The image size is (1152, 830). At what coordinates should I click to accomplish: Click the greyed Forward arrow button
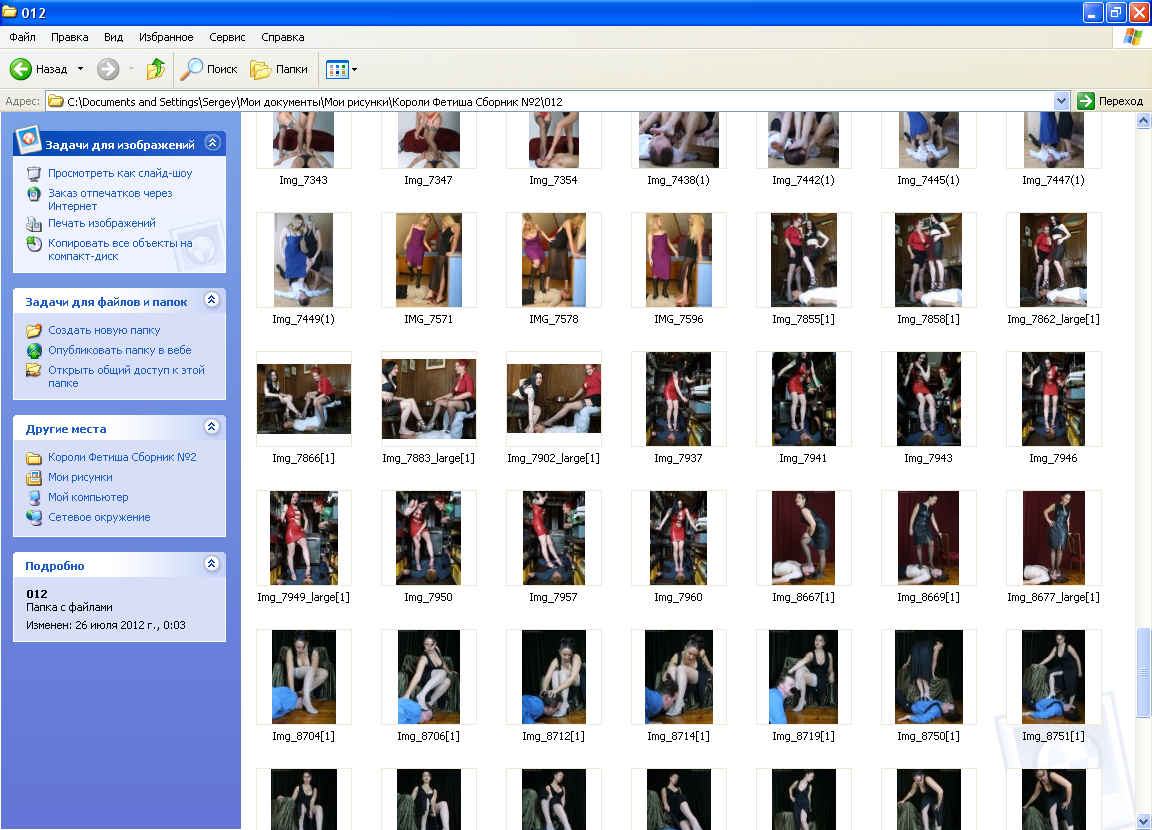coord(108,69)
